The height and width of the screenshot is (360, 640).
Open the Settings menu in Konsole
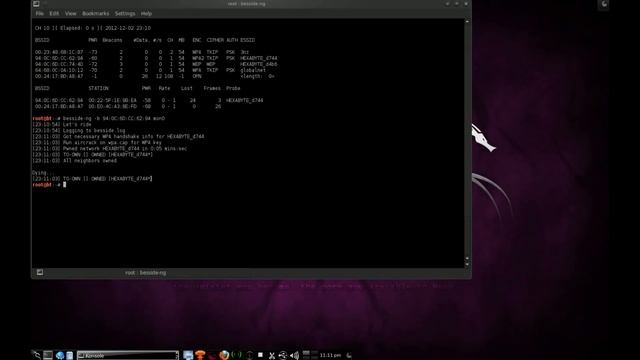point(125,13)
